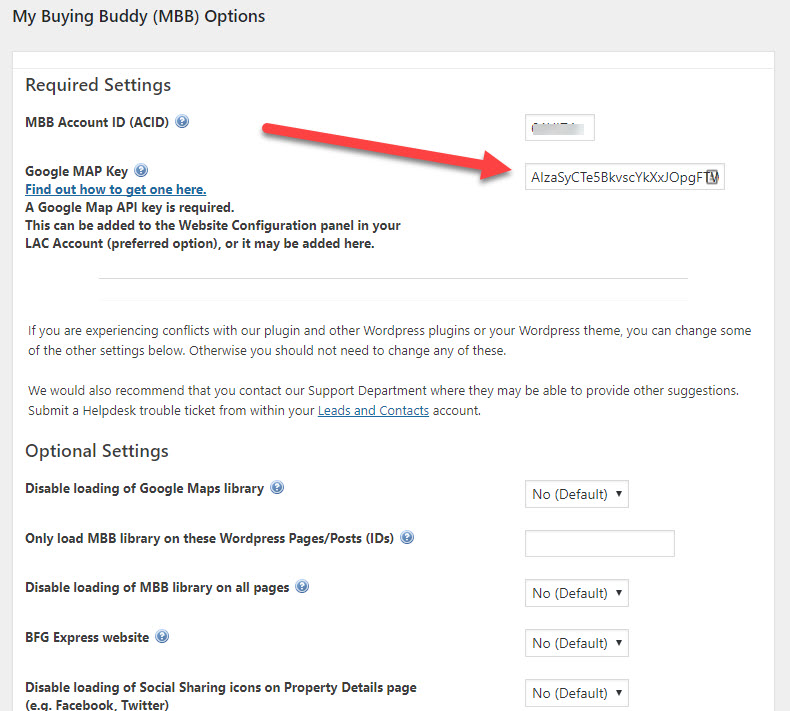790x711 pixels.
Task: Open help for Disable Google Maps library
Action: point(277,488)
